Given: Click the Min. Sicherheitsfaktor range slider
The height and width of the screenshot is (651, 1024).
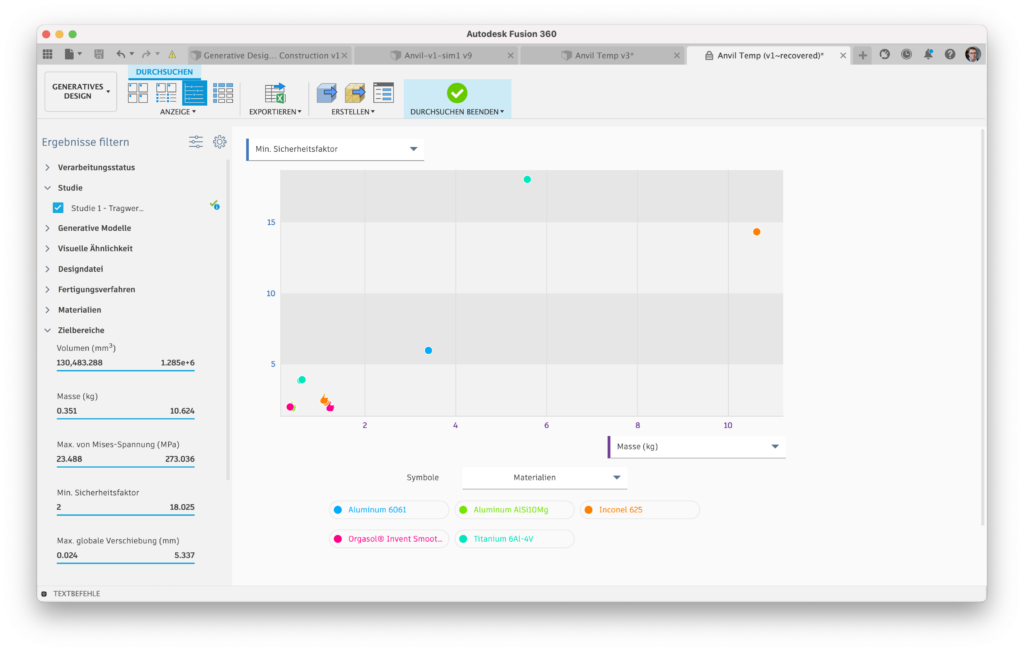Looking at the screenshot, I should click(125, 515).
